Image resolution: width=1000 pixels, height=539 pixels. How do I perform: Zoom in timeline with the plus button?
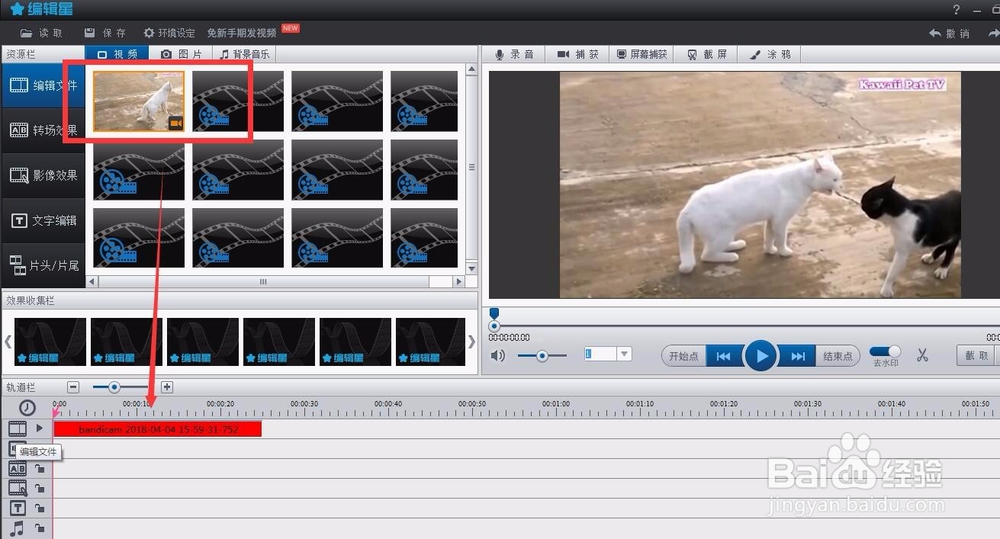point(167,387)
